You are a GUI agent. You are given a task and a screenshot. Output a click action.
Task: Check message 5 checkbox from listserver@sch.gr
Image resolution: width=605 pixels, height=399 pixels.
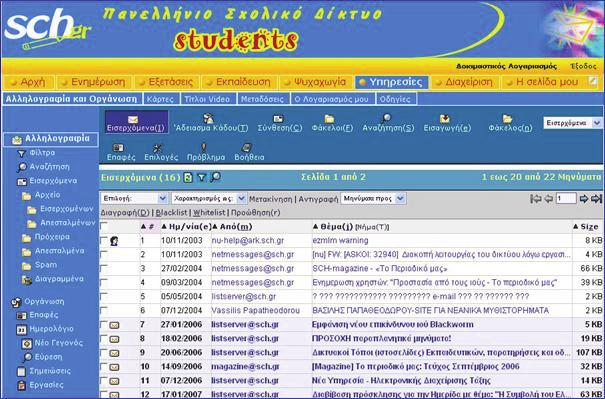point(103,296)
